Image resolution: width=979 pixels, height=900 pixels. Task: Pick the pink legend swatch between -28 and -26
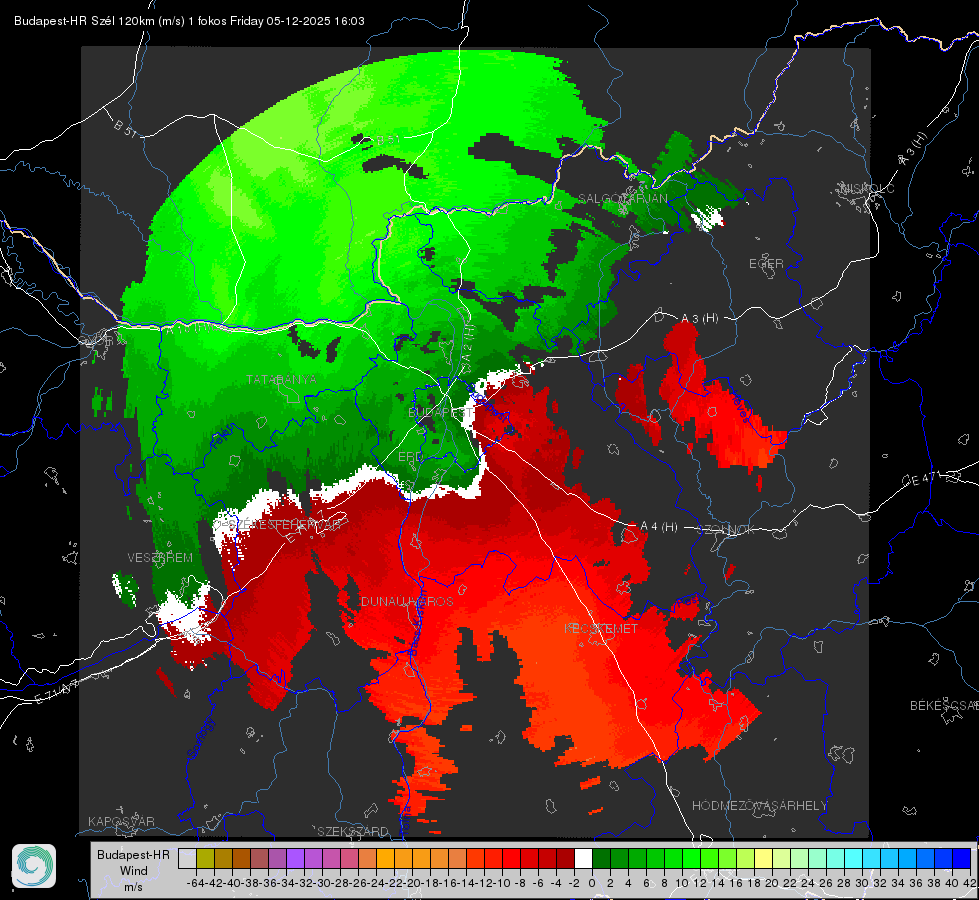(349, 859)
